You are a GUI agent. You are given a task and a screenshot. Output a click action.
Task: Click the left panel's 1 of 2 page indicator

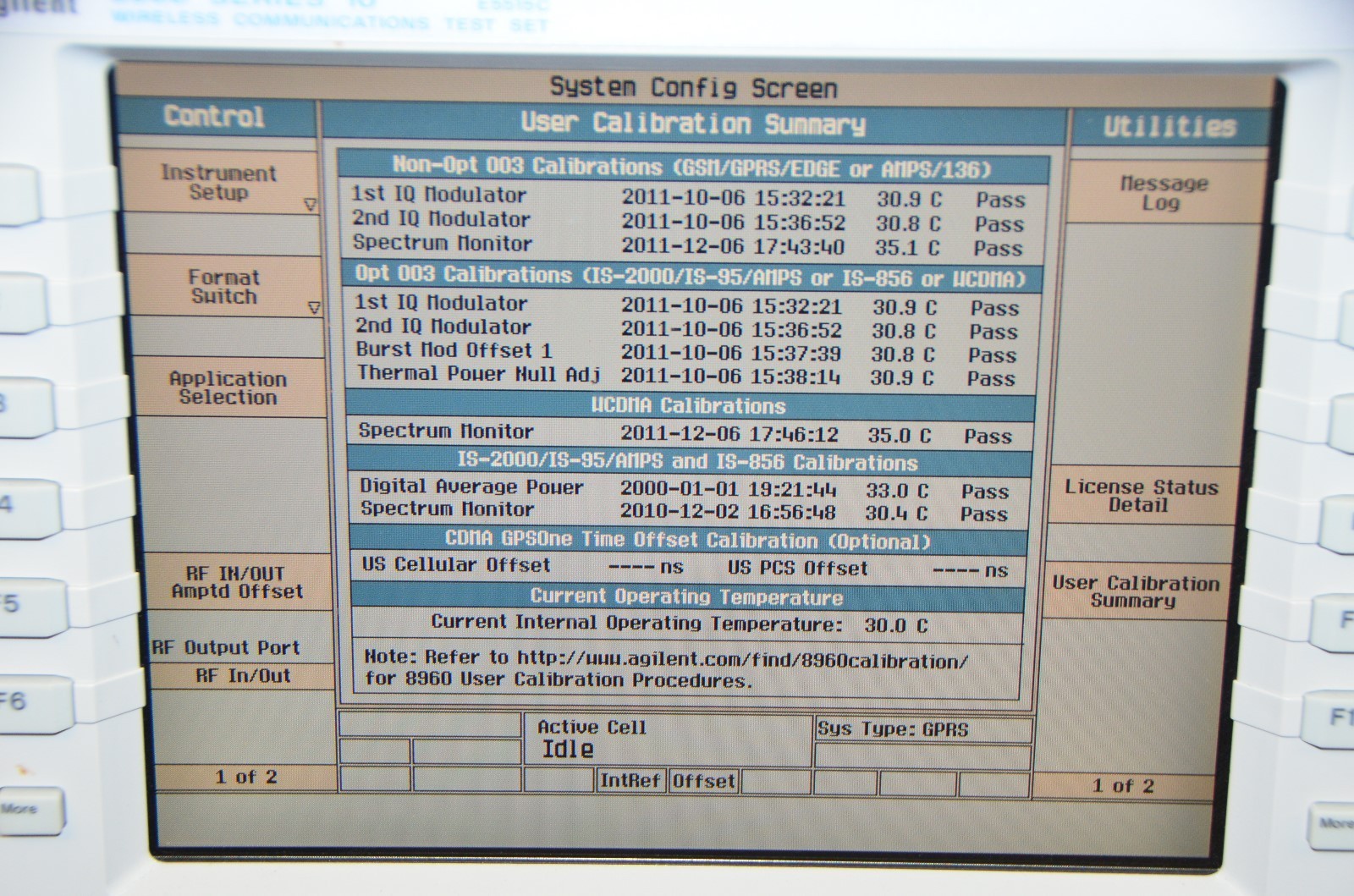(245, 777)
